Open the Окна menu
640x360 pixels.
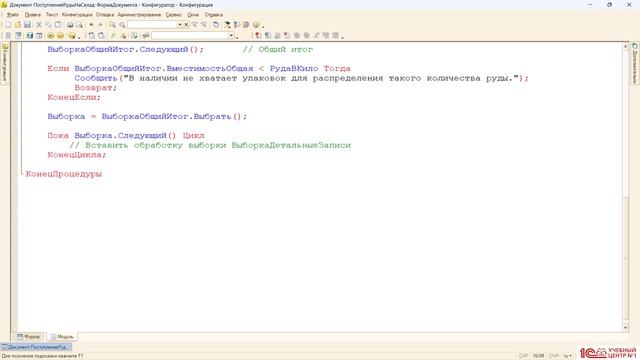(x=193, y=15)
